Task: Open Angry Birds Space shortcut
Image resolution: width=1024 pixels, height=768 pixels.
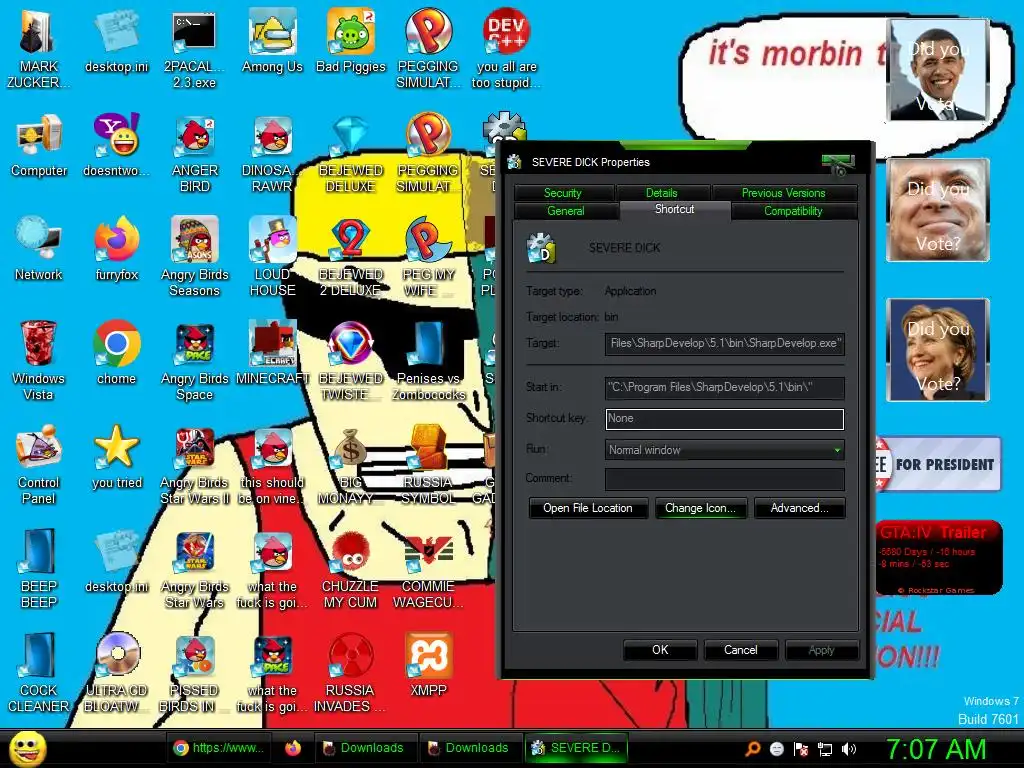Action: click(x=195, y=360)
